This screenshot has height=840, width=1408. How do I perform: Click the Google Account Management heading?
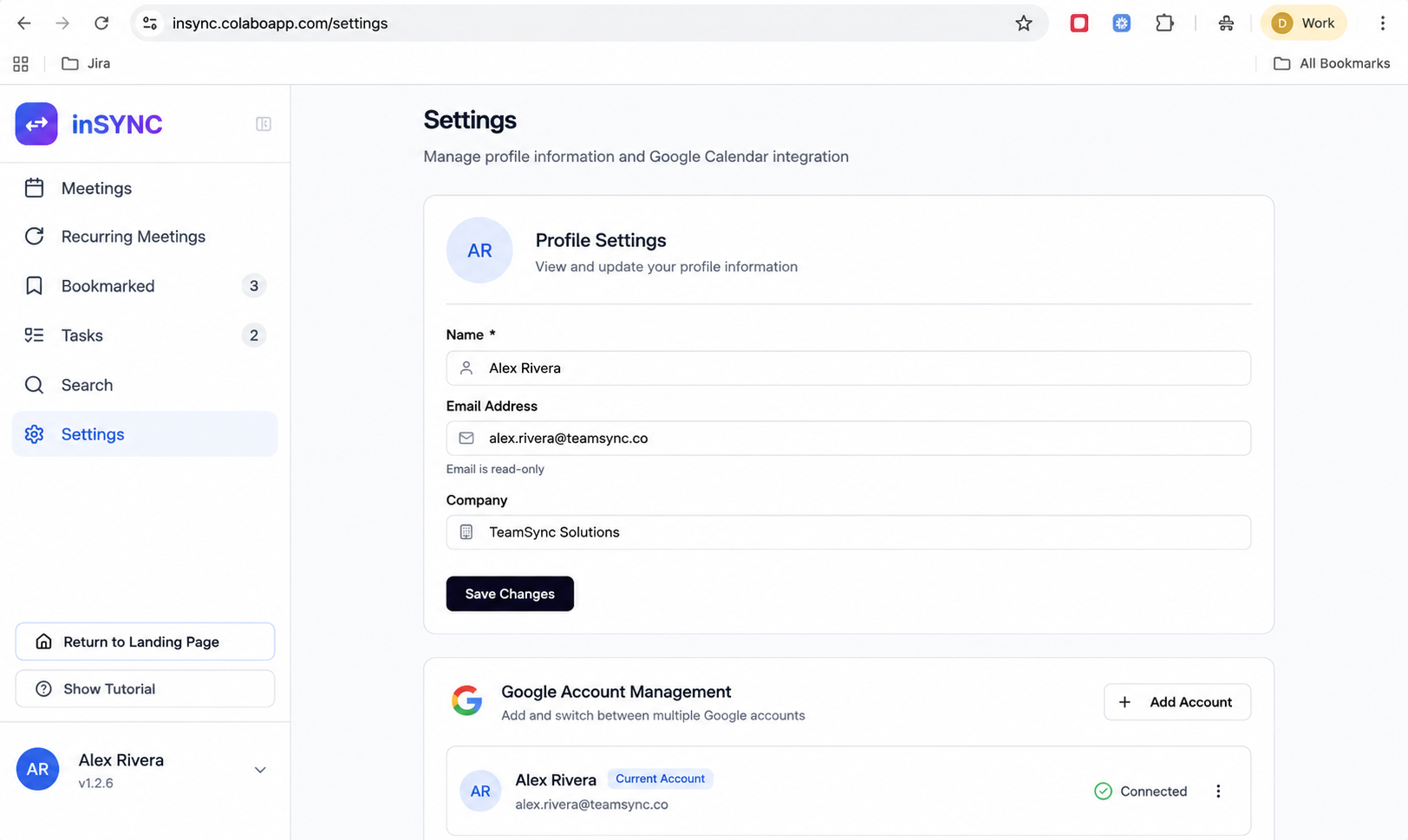click(616, 692)
